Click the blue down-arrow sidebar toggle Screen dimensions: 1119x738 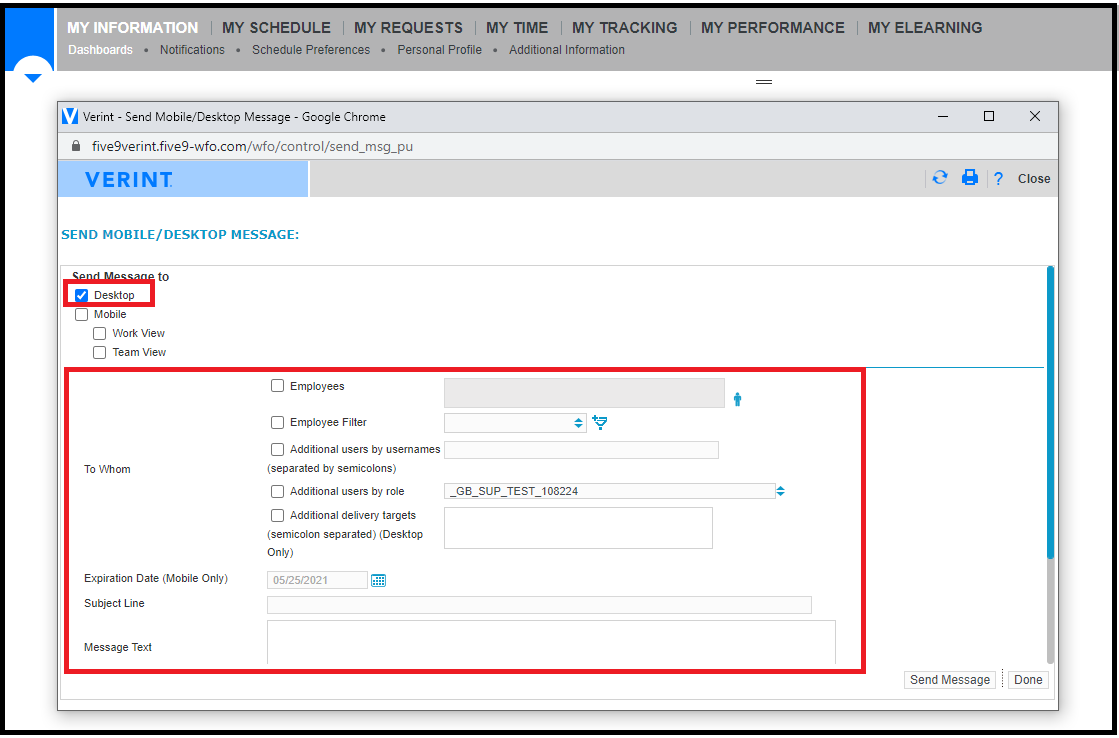pyautogui.click(x=33, y=77)
